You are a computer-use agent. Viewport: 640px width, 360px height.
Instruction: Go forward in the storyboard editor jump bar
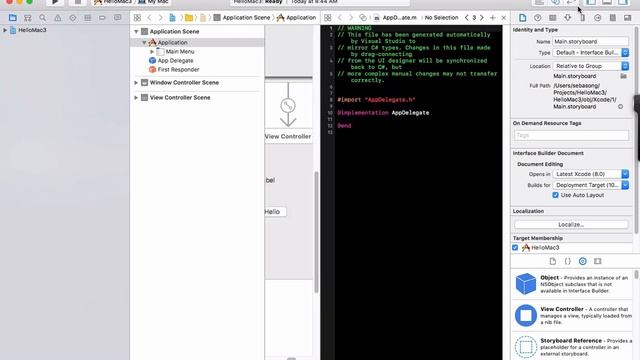[x=160, y=18]
